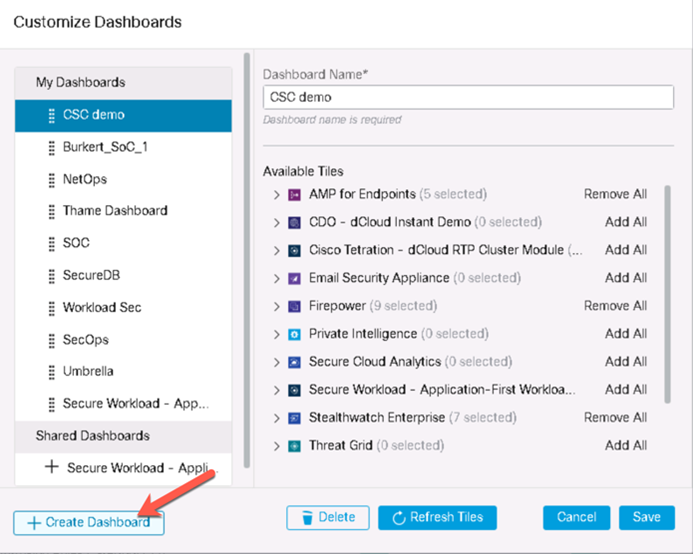Screen dimensions: 693x554
Task: Grab the drag handle beside CSC demo
Action: [52, 115]
